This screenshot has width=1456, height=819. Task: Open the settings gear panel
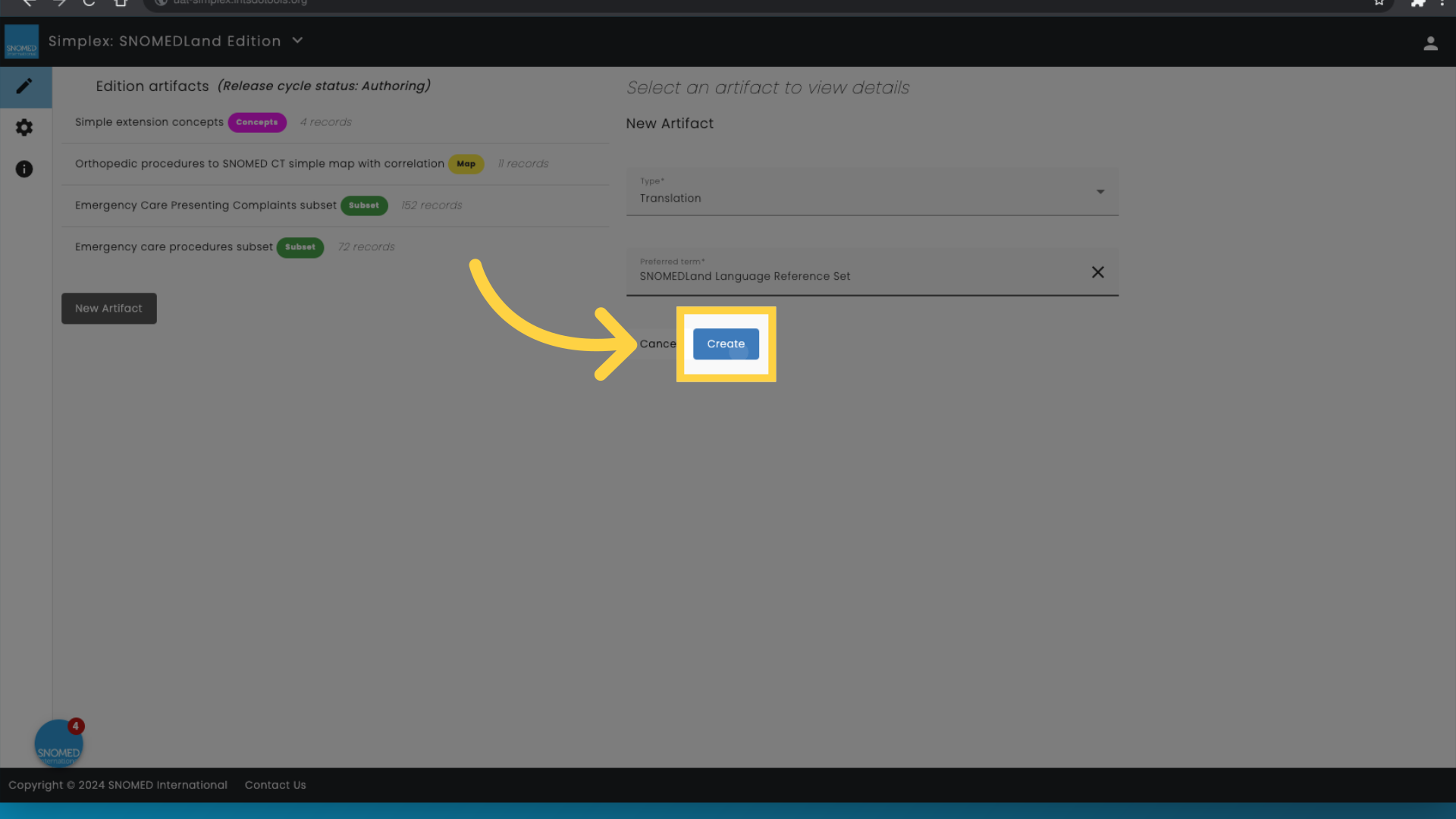pos(24,127)
